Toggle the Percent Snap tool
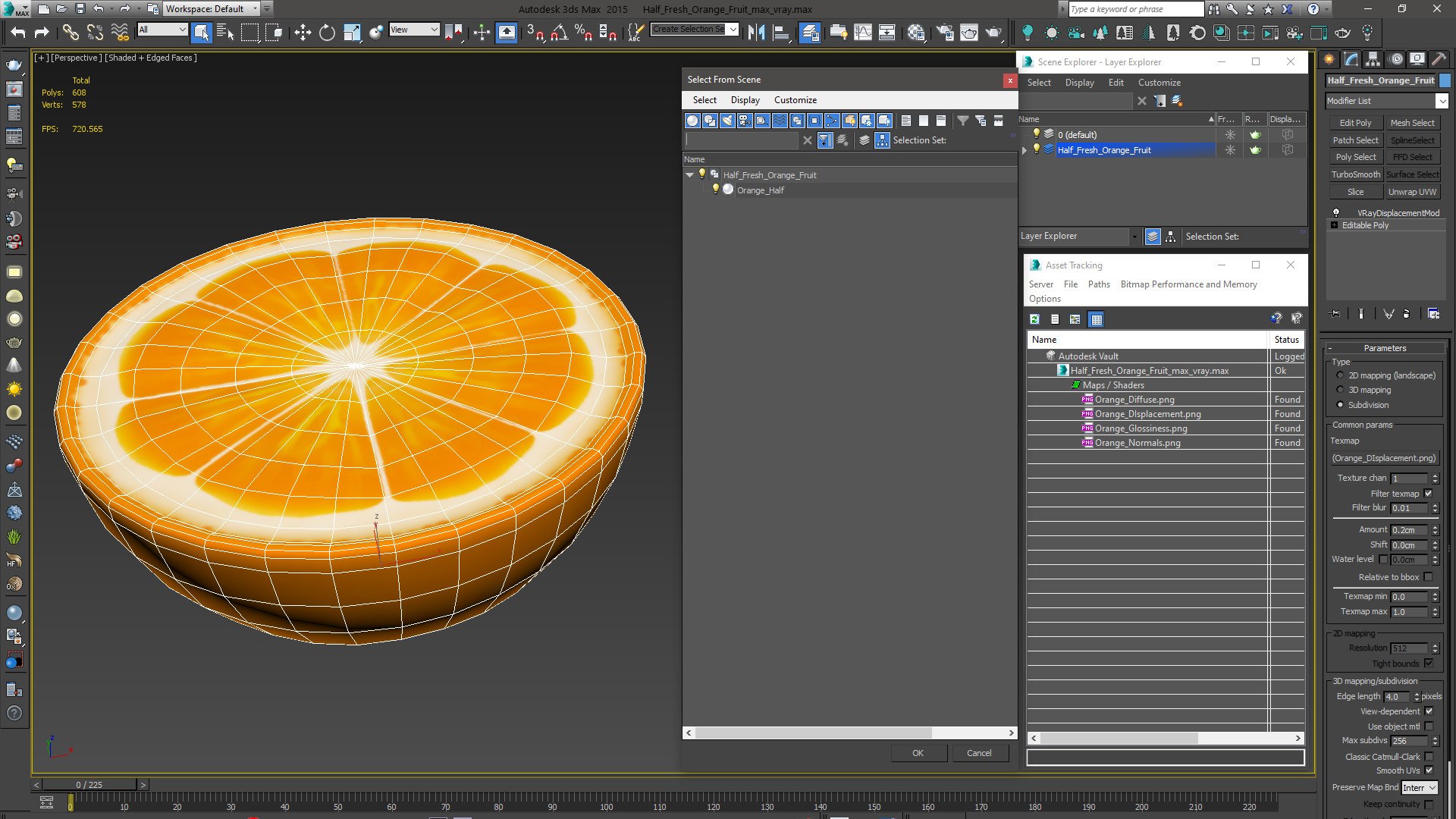Image resolution: width=1456 pixels, height=819 pixels. pos(583,32)
